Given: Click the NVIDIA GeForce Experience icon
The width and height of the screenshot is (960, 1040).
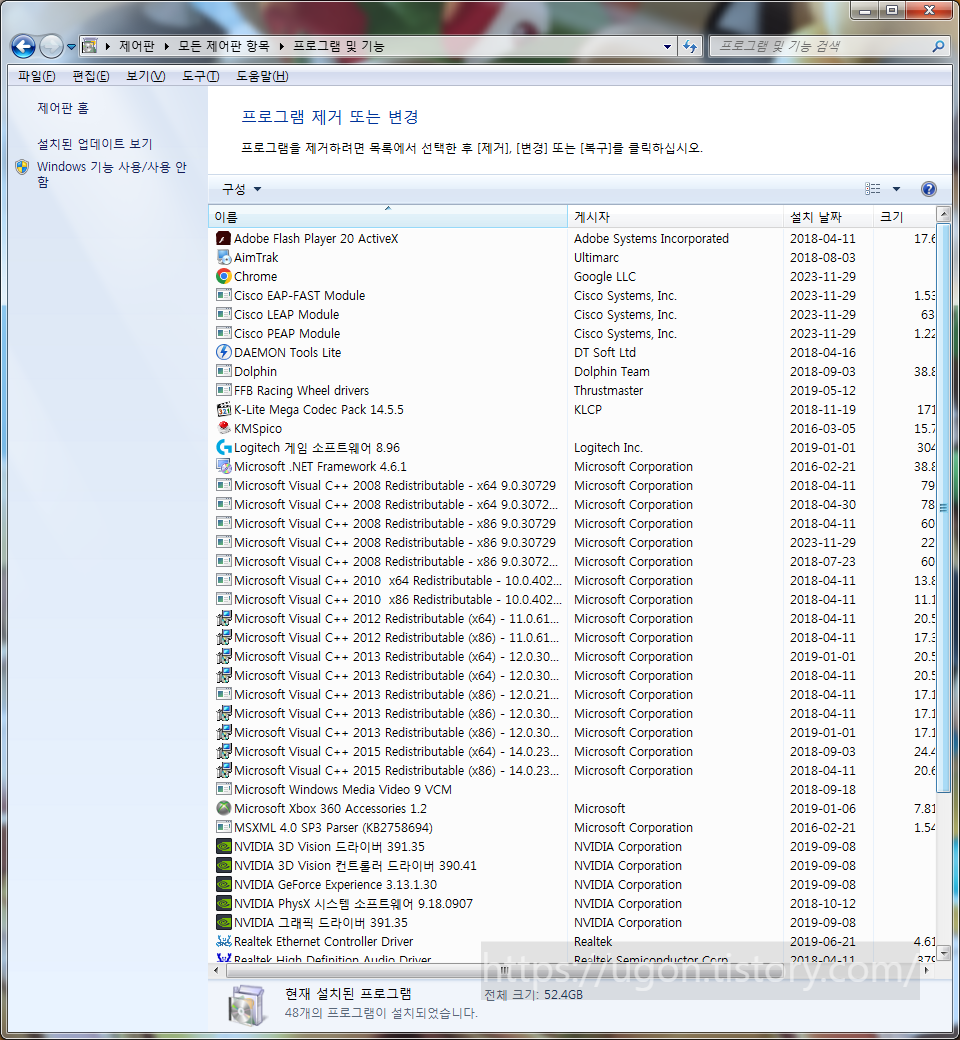Looking at the screenshot, I should [x=224, y=884].
